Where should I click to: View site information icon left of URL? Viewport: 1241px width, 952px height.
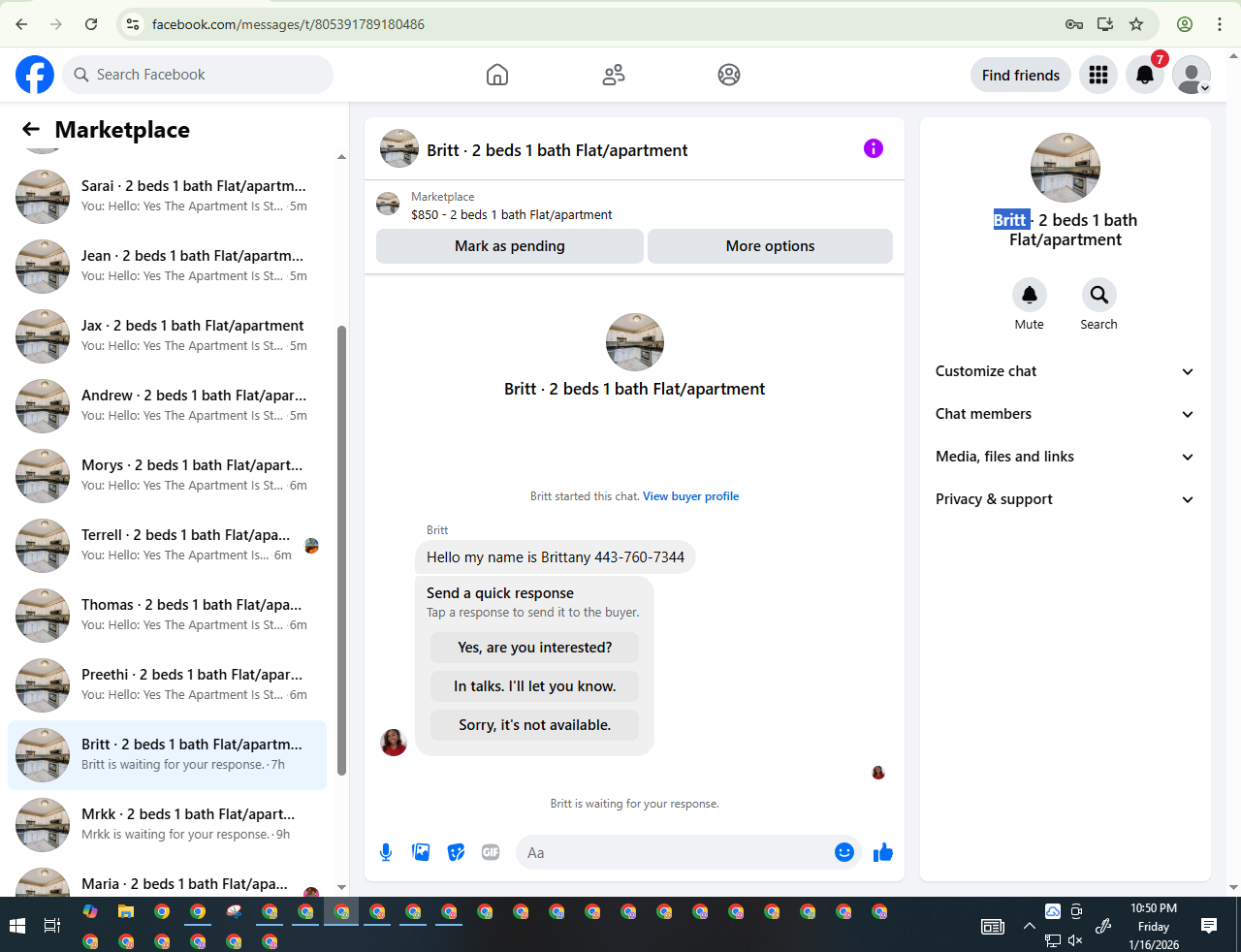click(134, 24)
